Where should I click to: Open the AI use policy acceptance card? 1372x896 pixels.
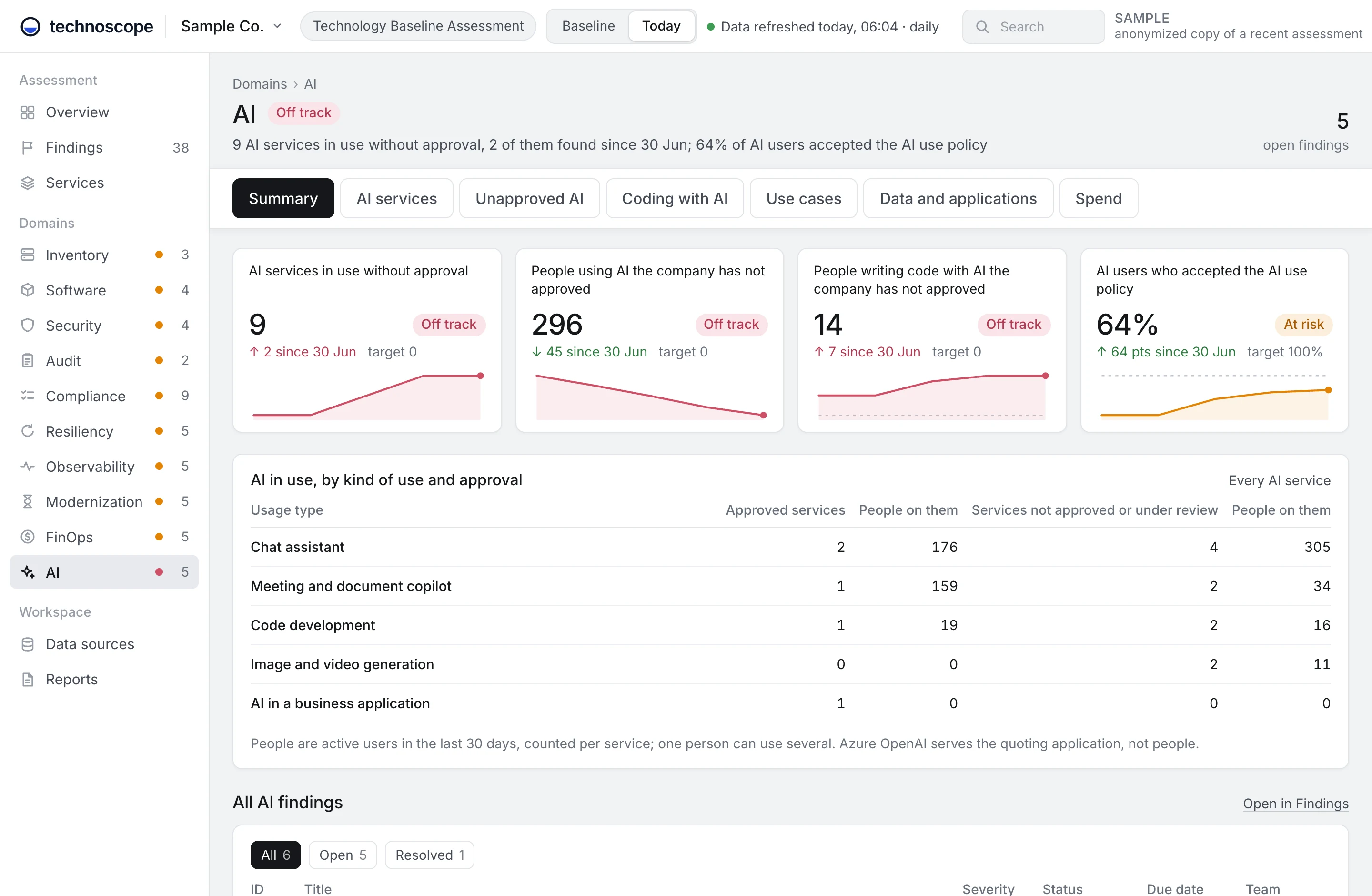tap(1214, 340)
